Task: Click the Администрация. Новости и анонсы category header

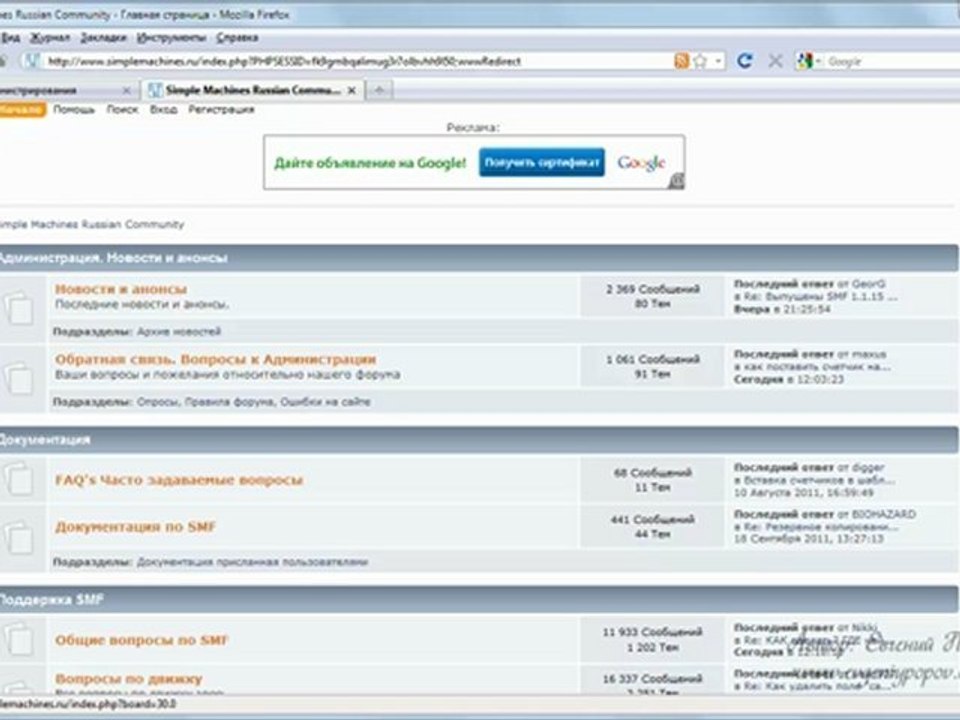Action: 114,258
